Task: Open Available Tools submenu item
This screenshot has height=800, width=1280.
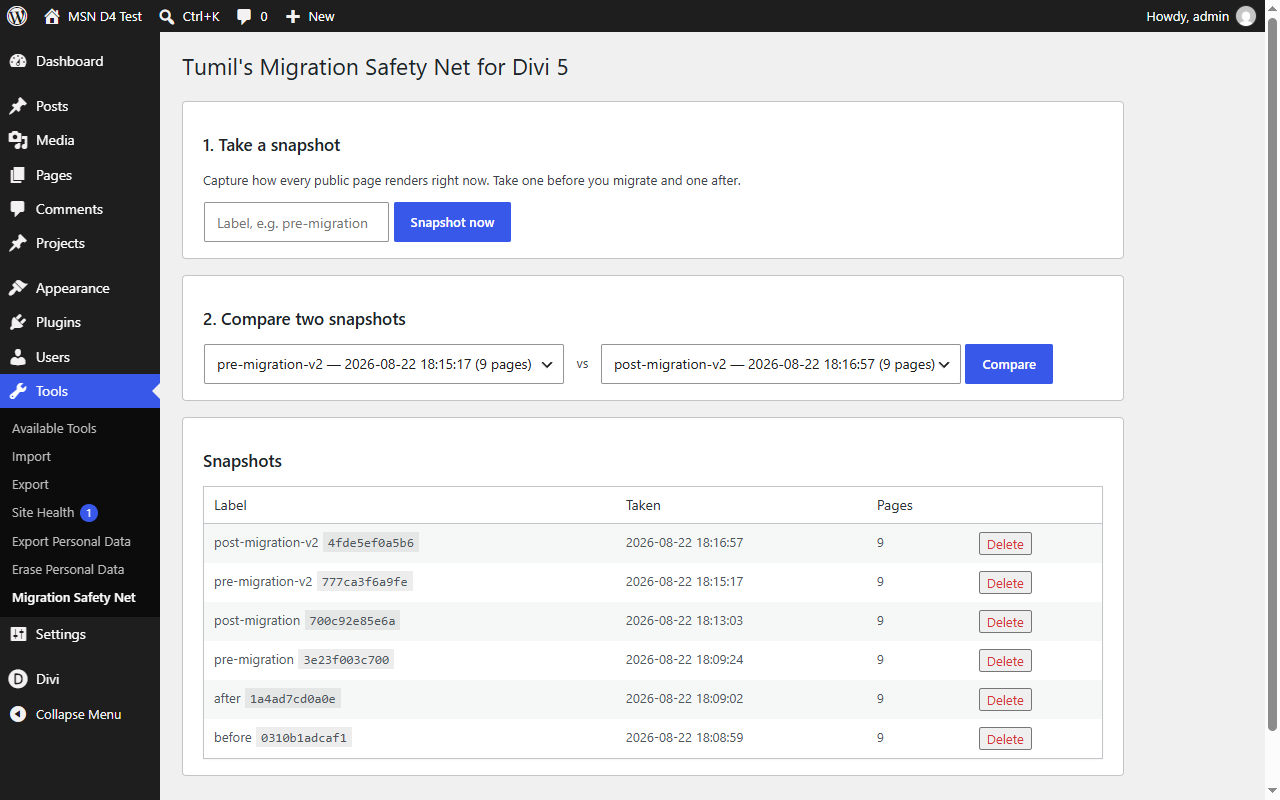Action: tap(54, 428)
